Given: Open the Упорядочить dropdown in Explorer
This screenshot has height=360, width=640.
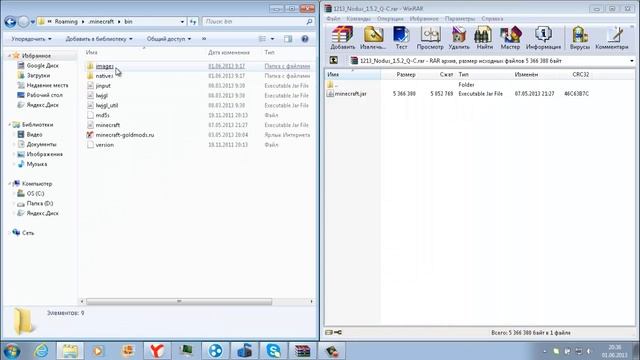Looking at the screenshot, I should click(x=31, y=39).
